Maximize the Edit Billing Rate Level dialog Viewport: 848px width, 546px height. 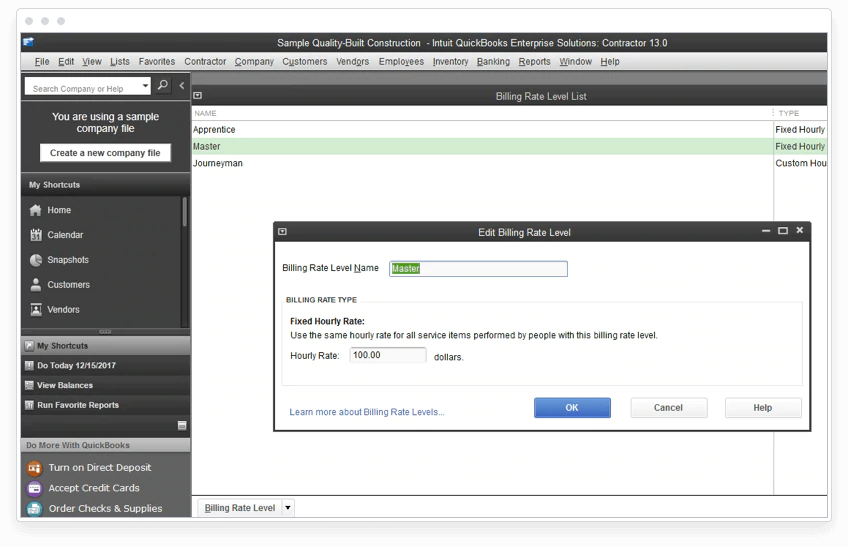(x=783, y=231)
